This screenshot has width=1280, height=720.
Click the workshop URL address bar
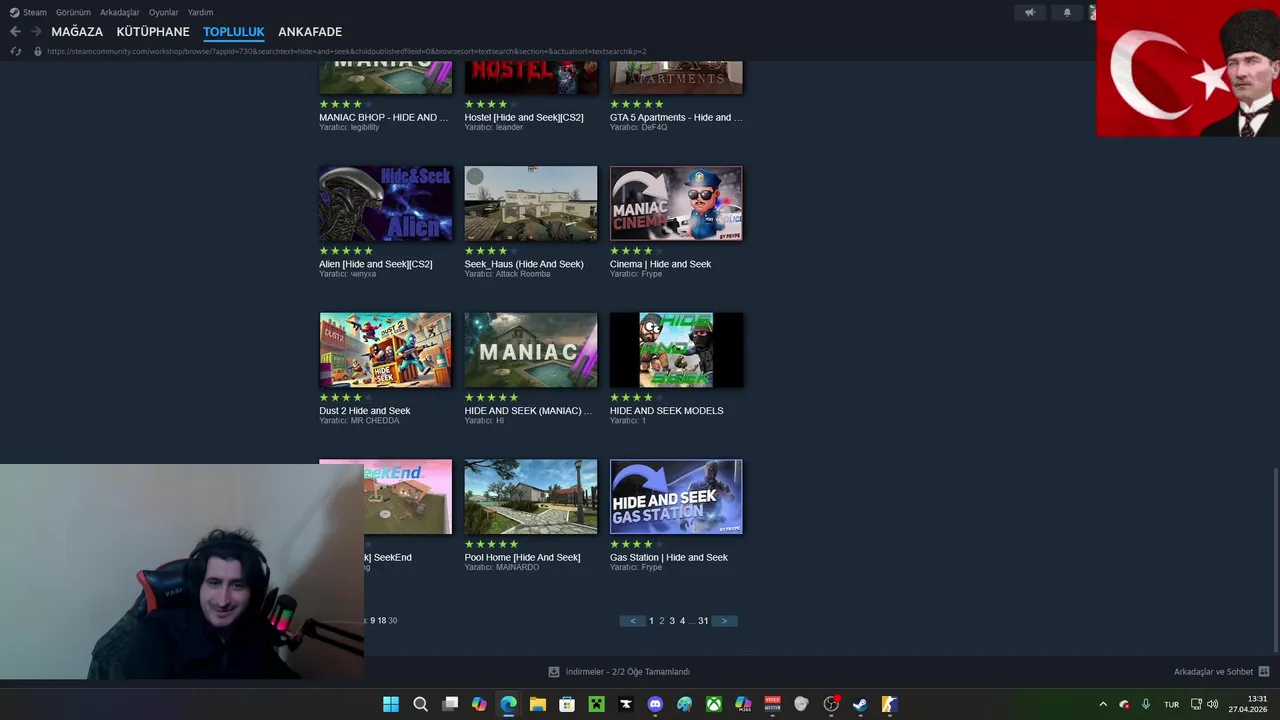[x=346, y=51]
